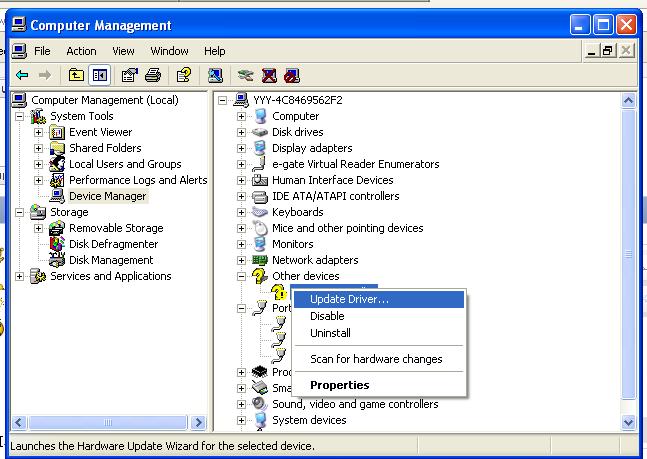Open the File menu
Image resolution: width=647 pixels, height=459 pixels.
coord(42,51)
